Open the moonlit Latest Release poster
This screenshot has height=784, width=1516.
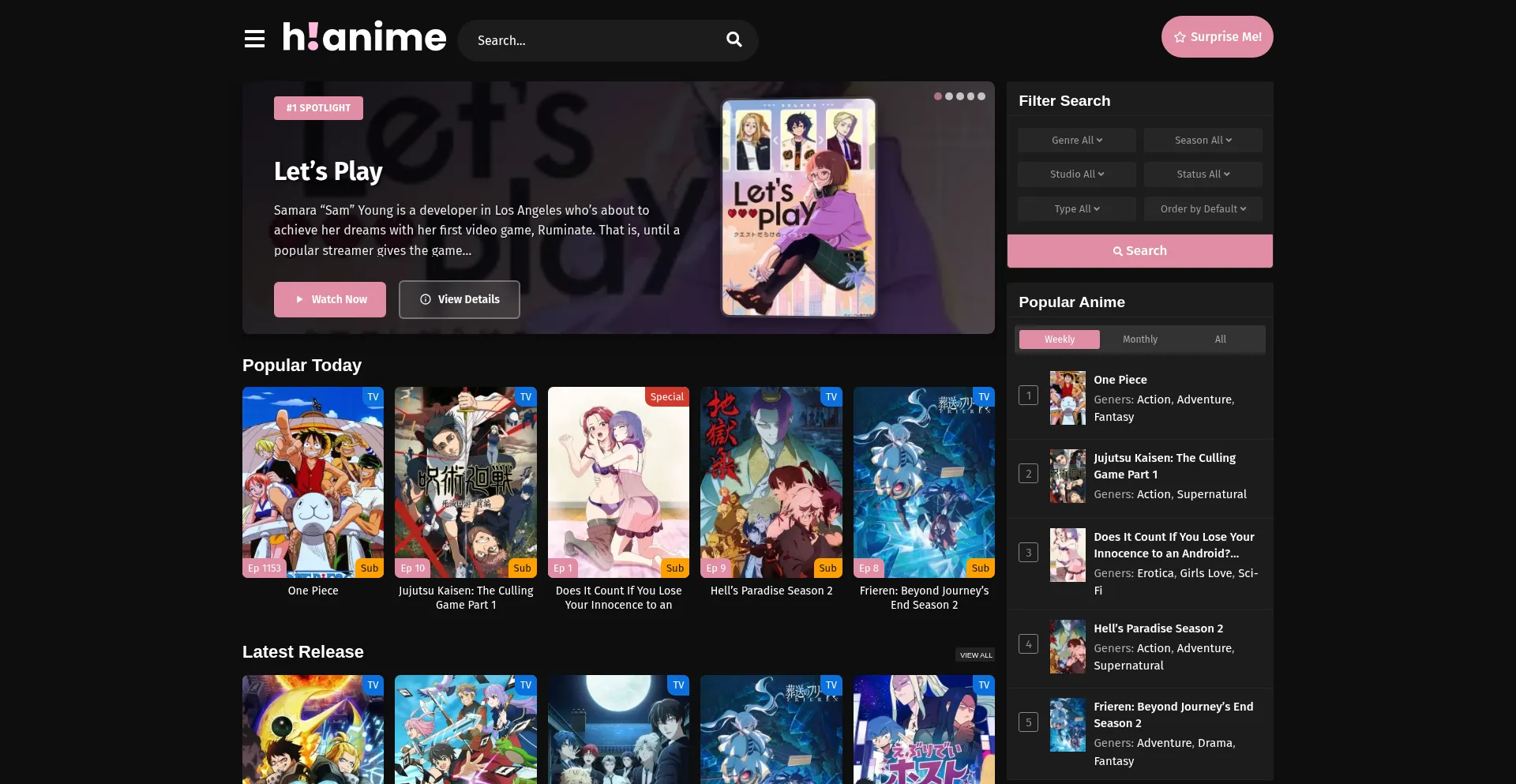click(618, 730)
